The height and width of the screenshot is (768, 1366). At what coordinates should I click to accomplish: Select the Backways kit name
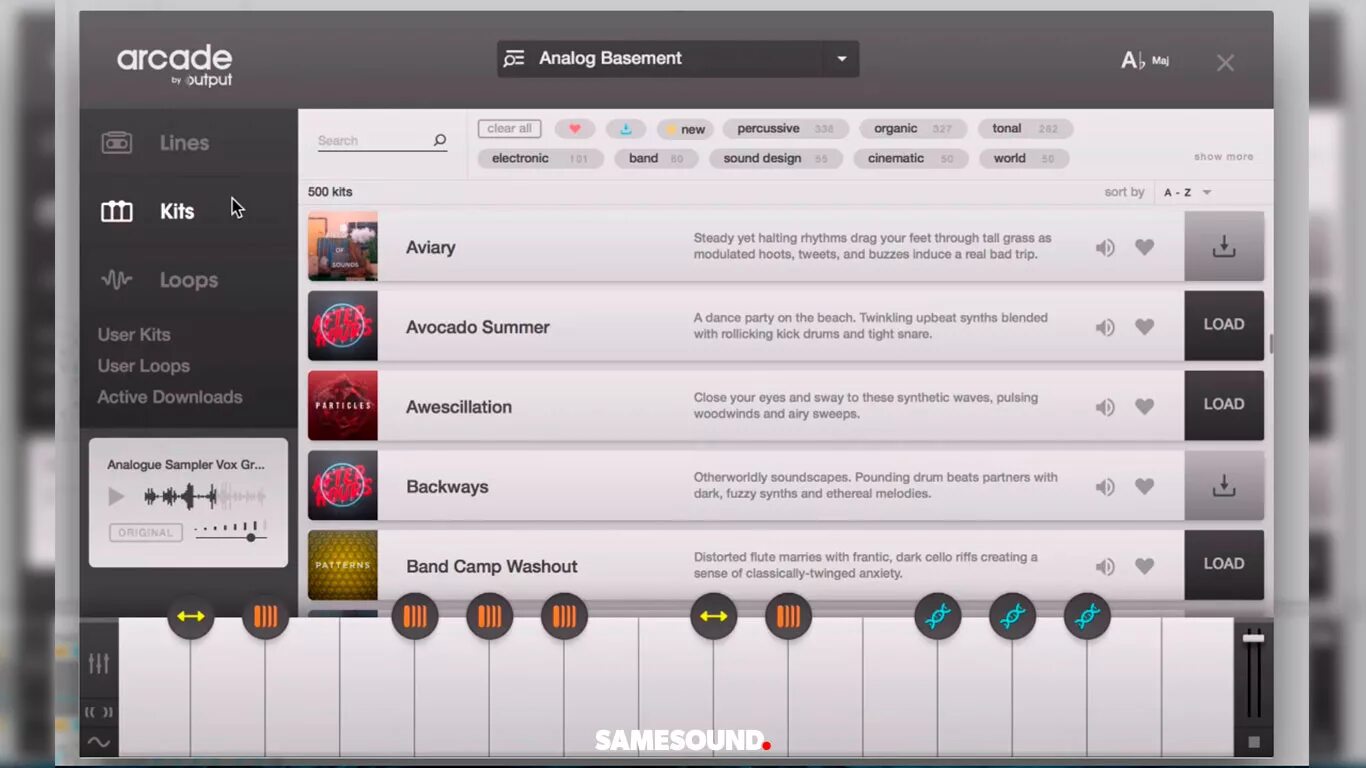click(x=447, y=487)
